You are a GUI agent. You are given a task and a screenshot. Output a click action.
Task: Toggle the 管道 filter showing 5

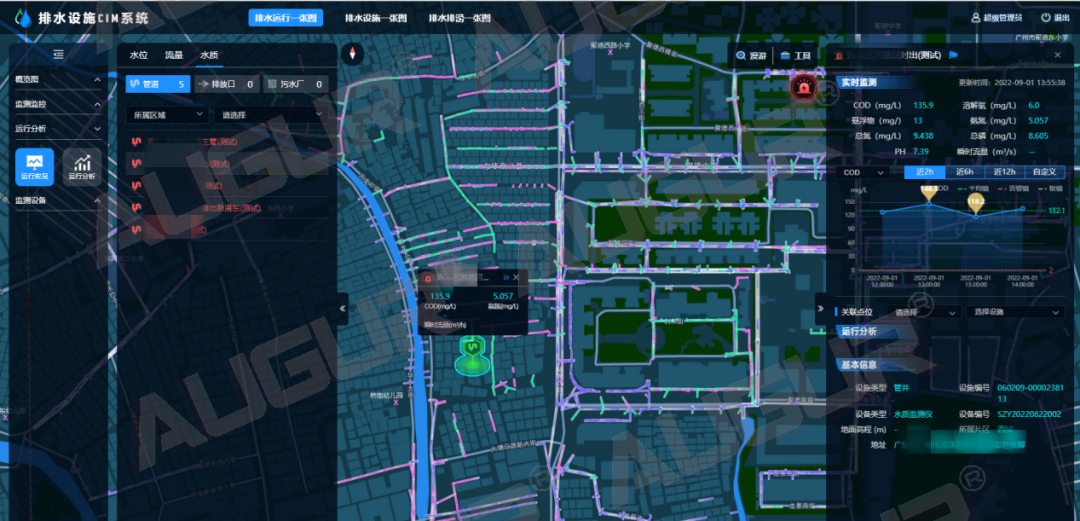[156, 85]
